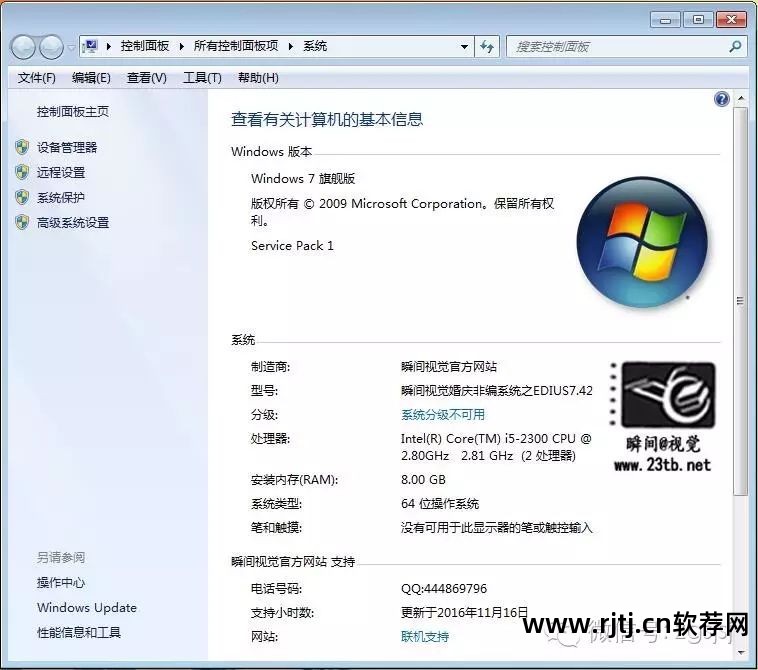Open address bar history dropdown arrow

[464, 46]
